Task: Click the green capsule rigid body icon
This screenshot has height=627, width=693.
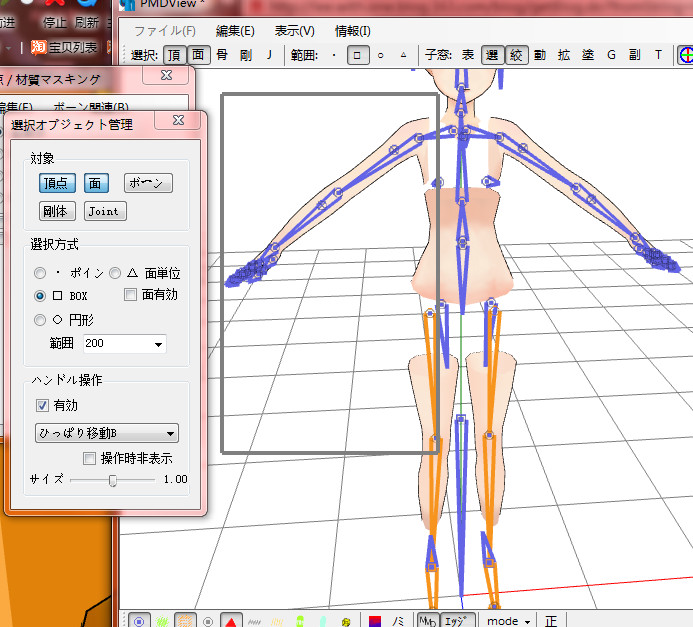Action: coord(300,621)
